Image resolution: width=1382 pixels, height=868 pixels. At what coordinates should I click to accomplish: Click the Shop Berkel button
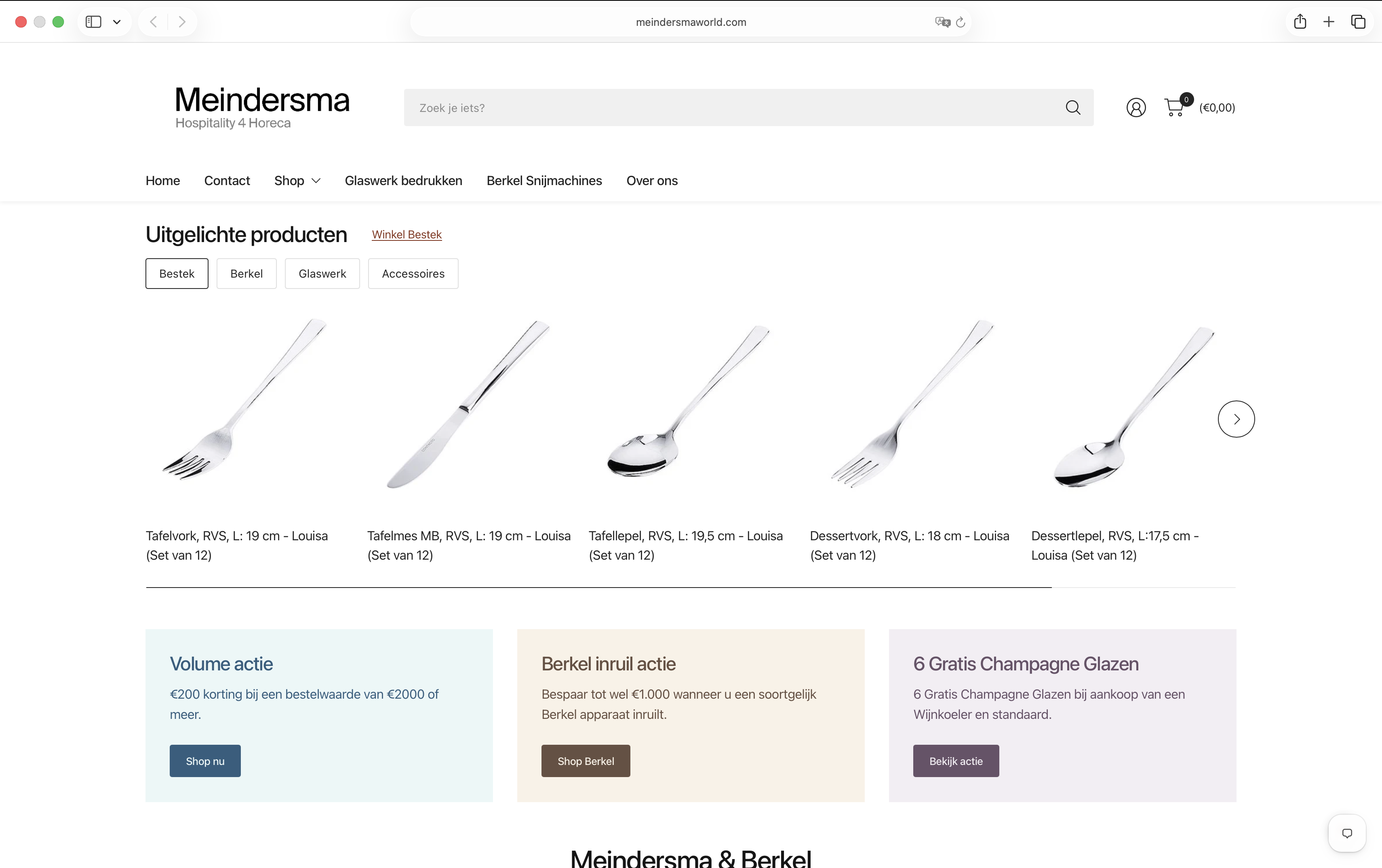pos(586,761)
